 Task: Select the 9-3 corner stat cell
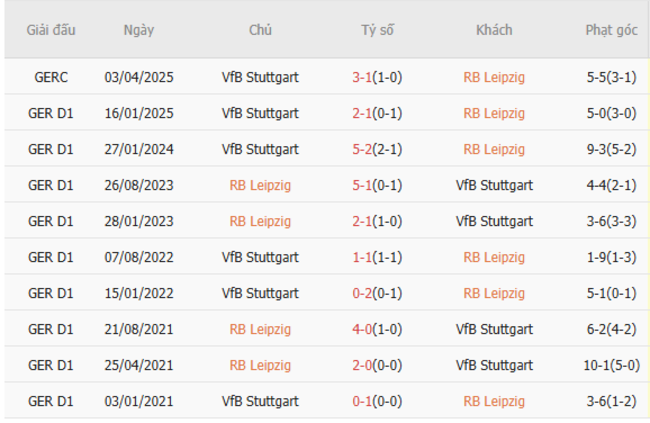pos(611,149)
